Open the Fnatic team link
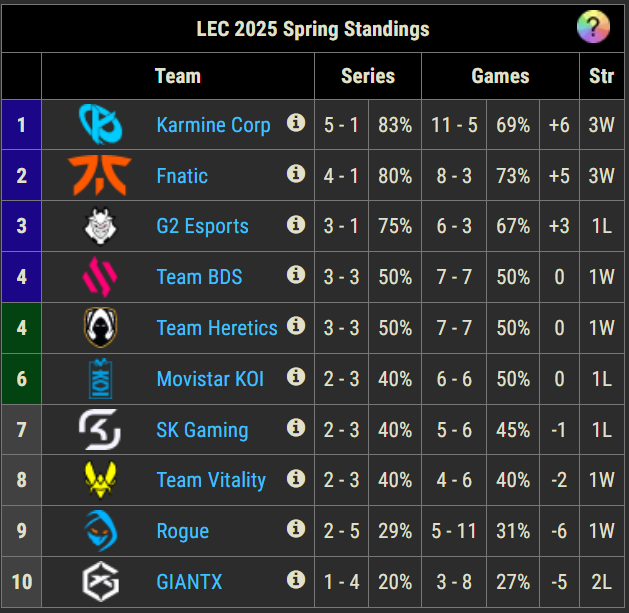 [x=182, y=176]
